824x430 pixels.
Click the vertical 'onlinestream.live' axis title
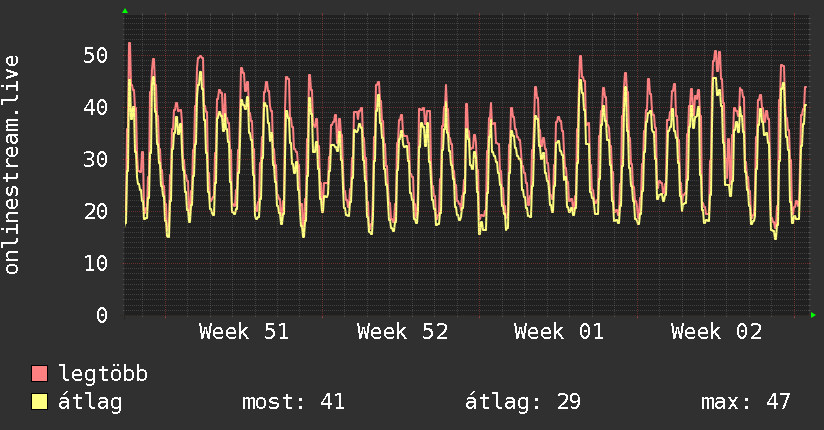[11, 165]
